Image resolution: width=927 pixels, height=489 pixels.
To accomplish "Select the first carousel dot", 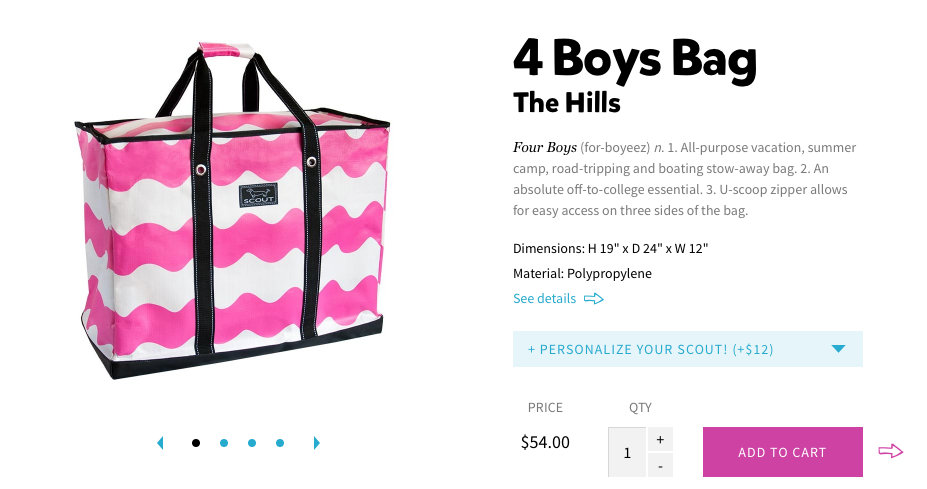I will (196, 443).
